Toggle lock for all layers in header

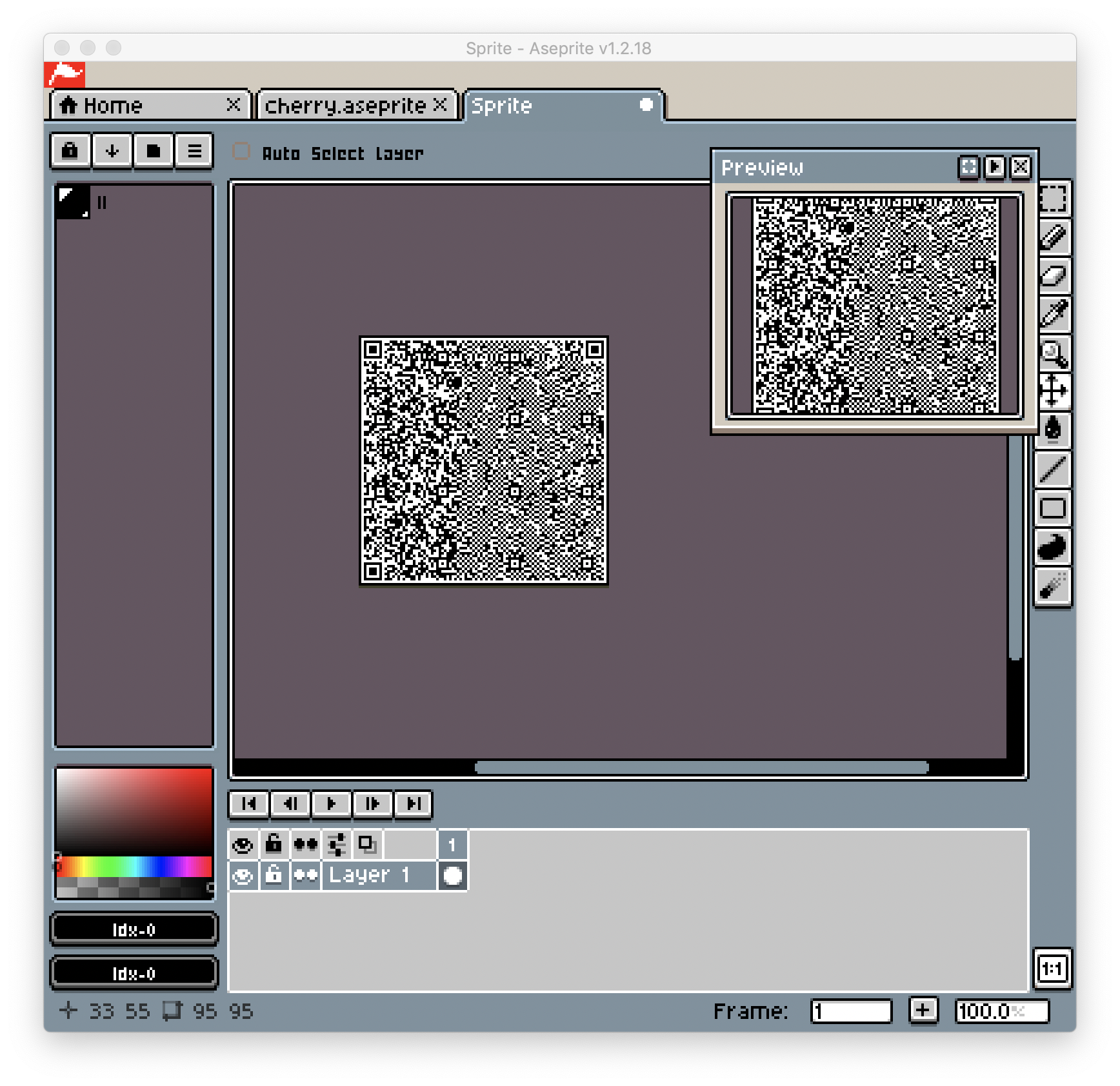(x=274, y=844)
